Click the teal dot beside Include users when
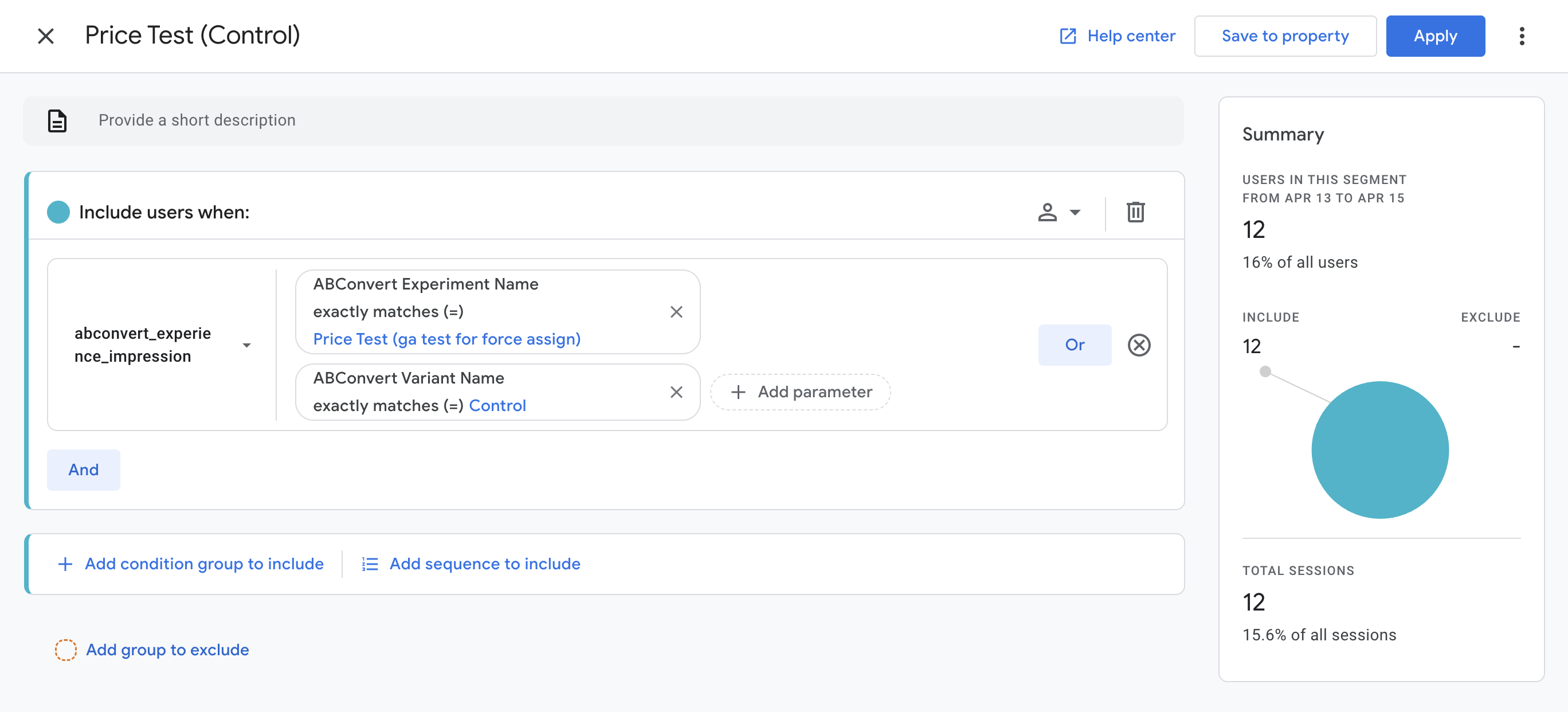The image size is (1568, 712). click(58, 212)
